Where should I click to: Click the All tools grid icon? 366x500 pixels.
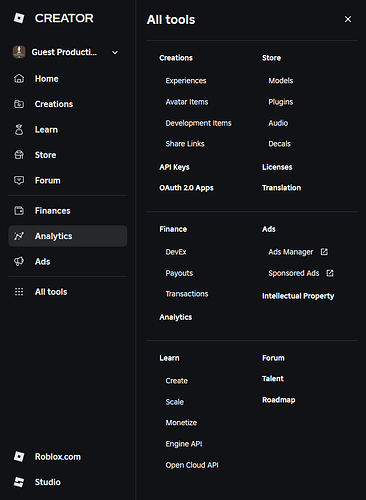pos(19,292)
